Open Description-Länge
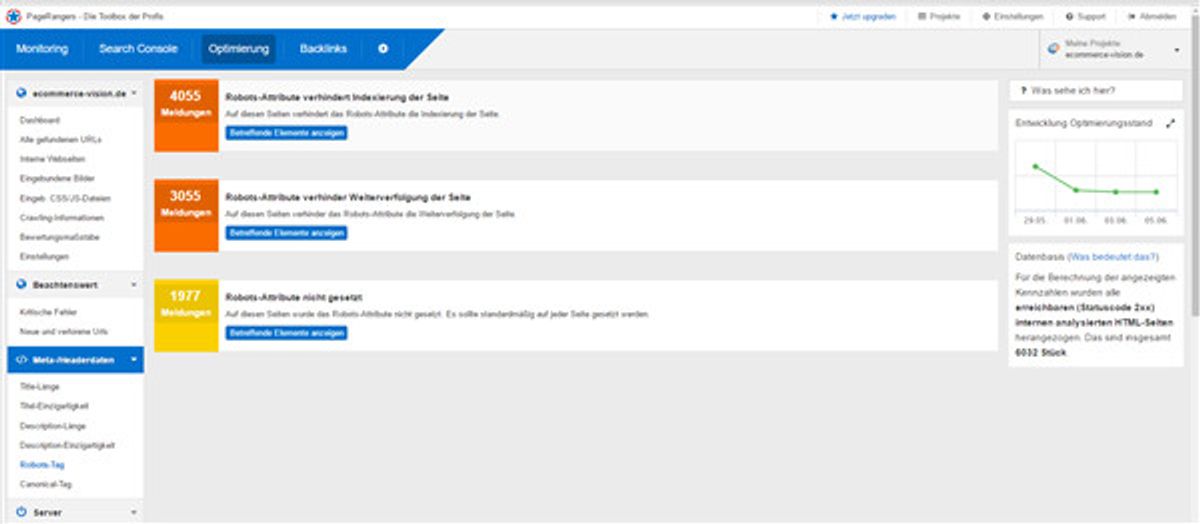Viewport: 1200px width, 524px height. click(x=53, y=426)
